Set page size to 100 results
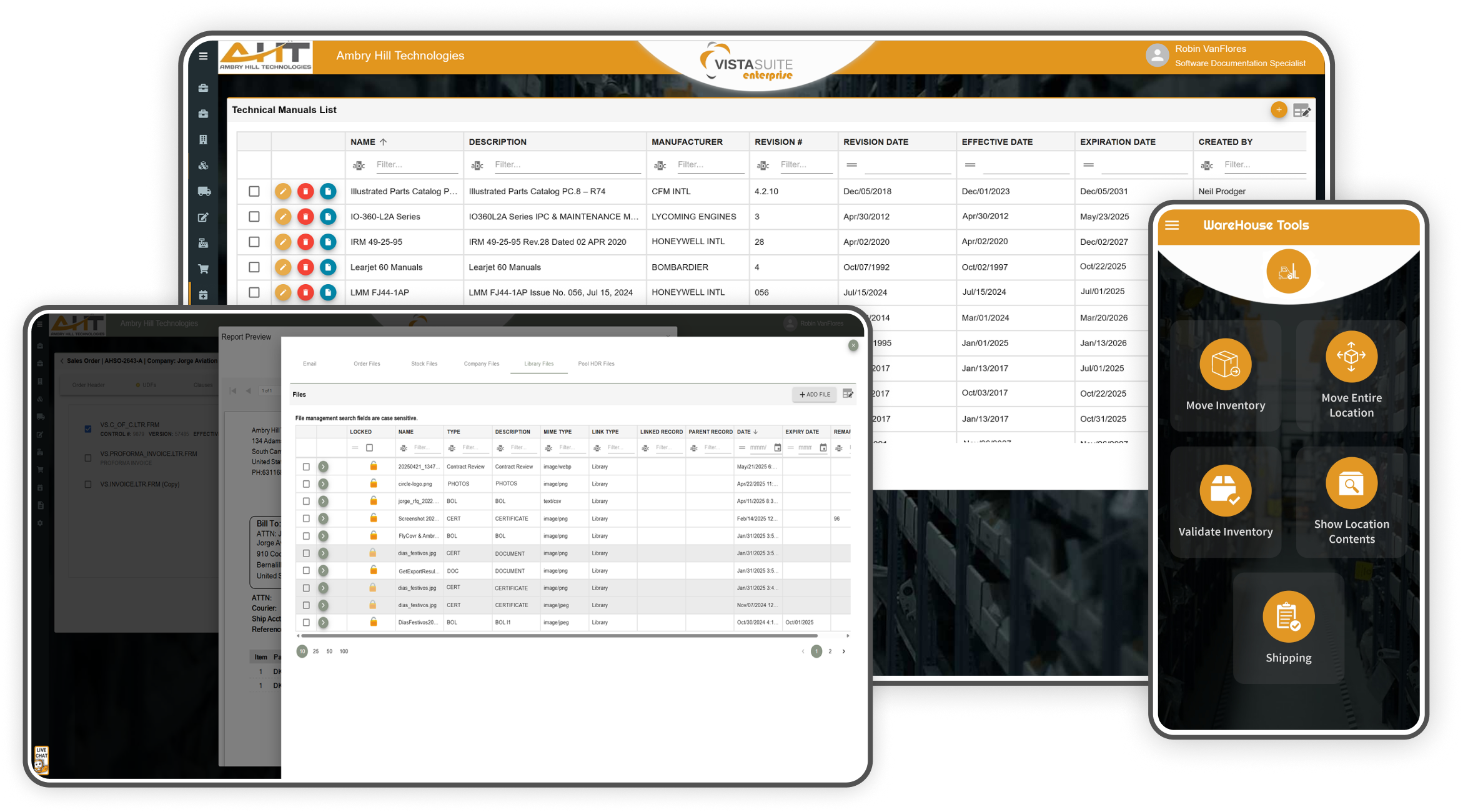 point(344,651)
